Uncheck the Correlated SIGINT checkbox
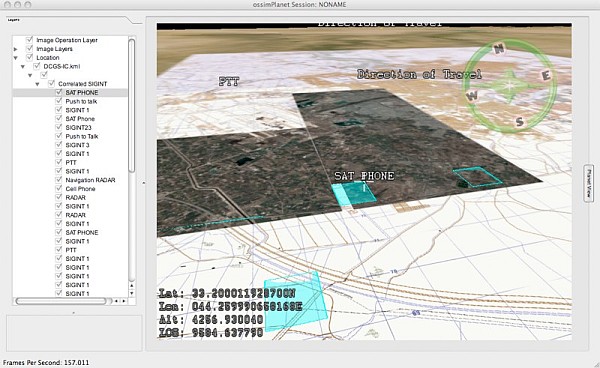This screenshot has height=368, width=600. click(x=51, y=83)
